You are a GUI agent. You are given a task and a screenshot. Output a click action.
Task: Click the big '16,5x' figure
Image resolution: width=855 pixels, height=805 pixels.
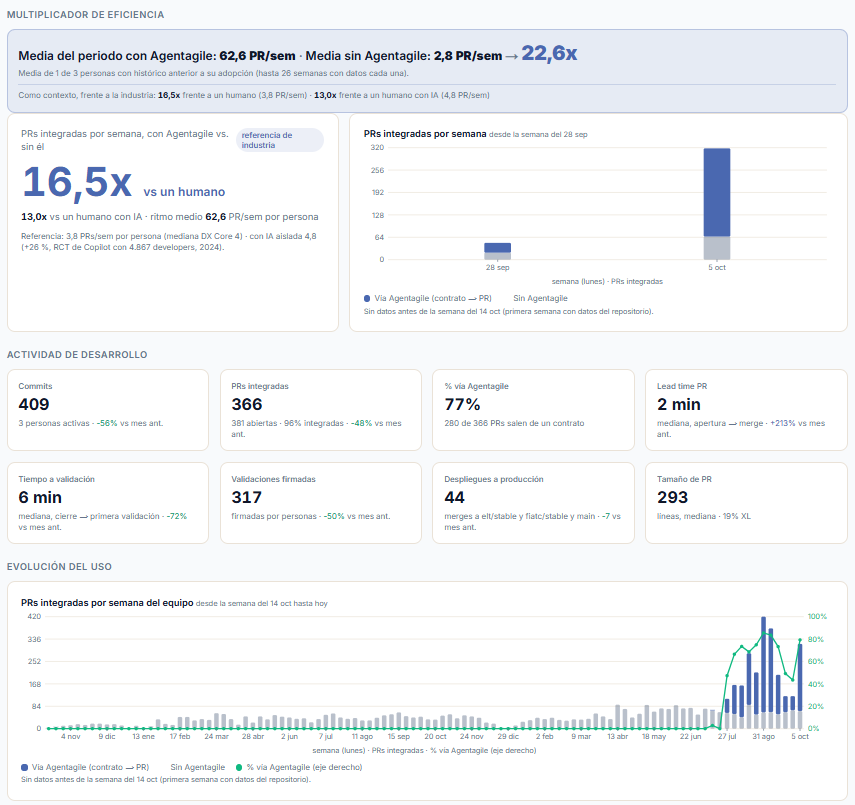(x=77, y=182)
